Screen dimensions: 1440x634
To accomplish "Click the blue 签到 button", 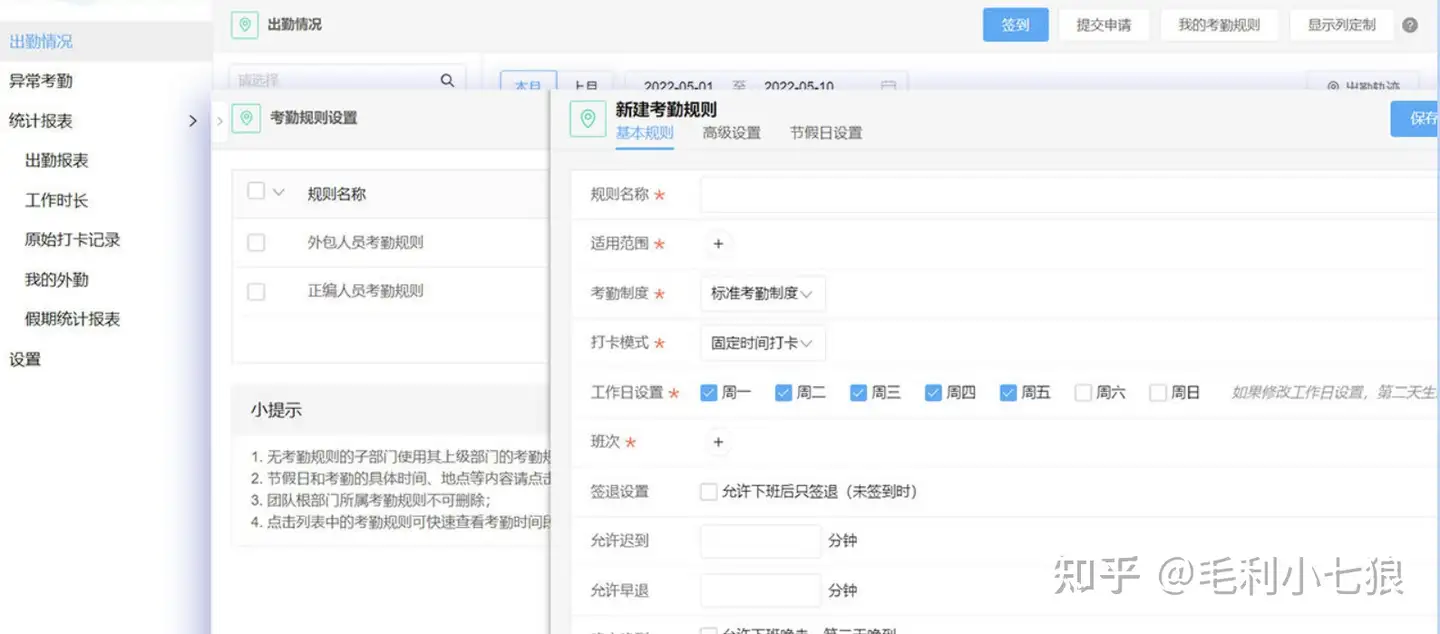I will click(1015, 25).
